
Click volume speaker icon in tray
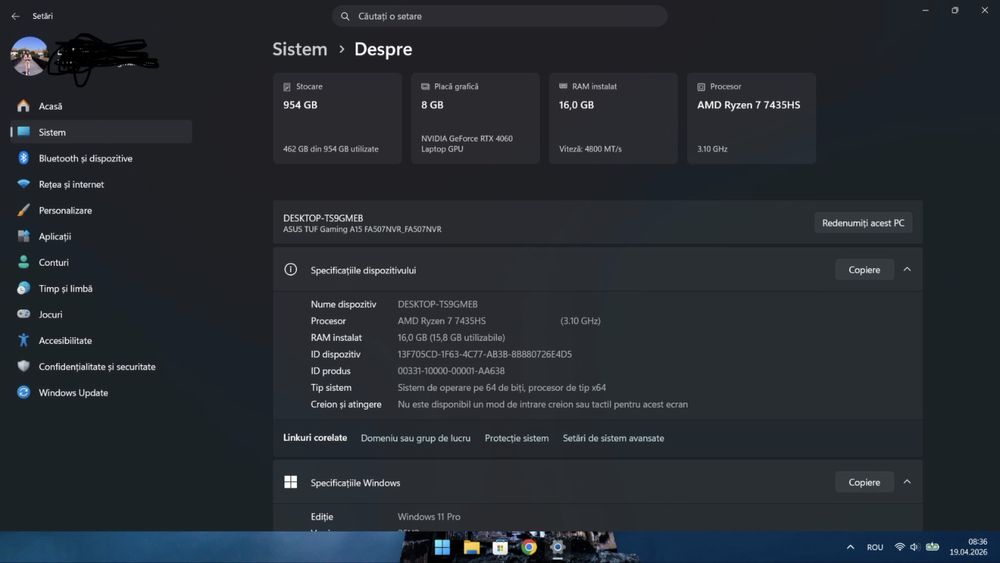[915, 547]
